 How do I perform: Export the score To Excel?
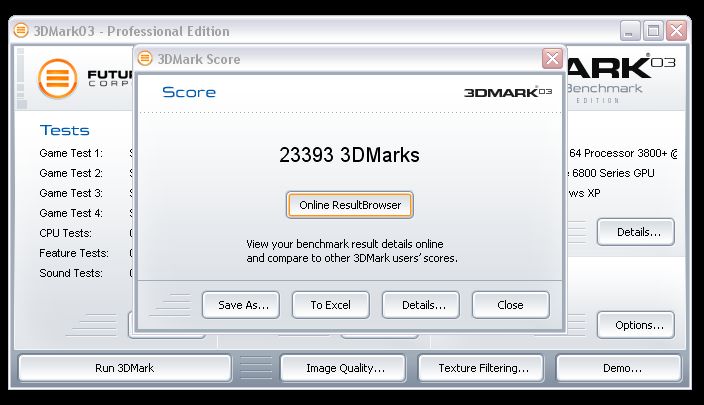(331, 305)
